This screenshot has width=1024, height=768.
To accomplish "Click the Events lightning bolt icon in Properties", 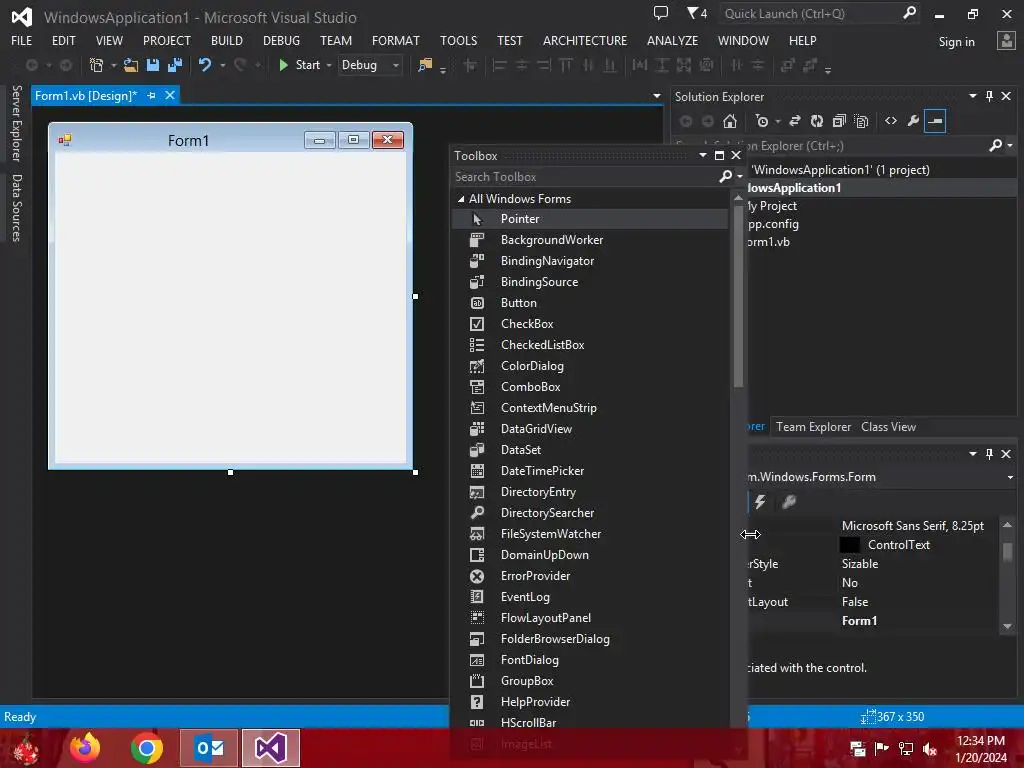I will [760, 502].
